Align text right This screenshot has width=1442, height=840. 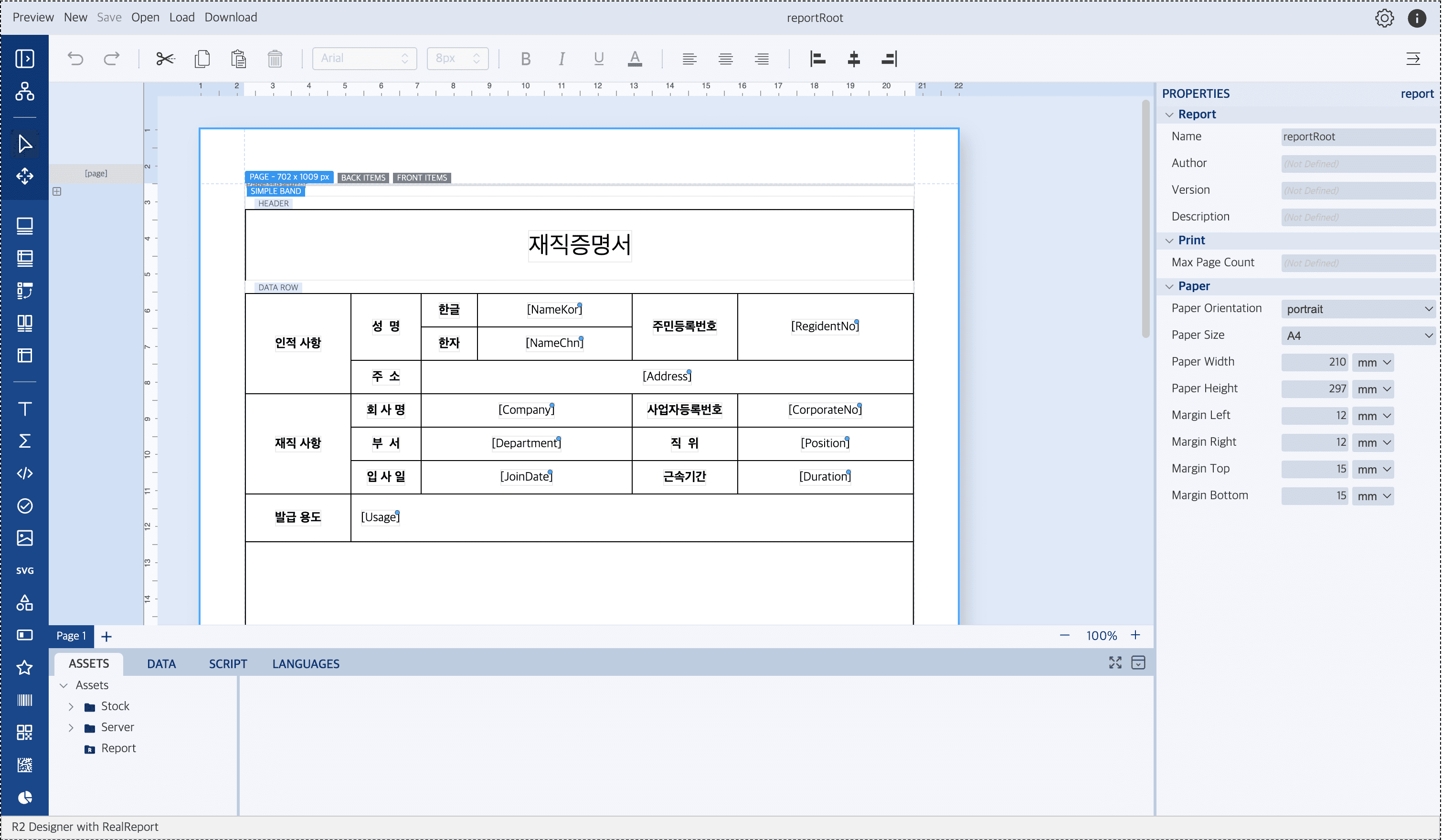(x=762, y=58)
